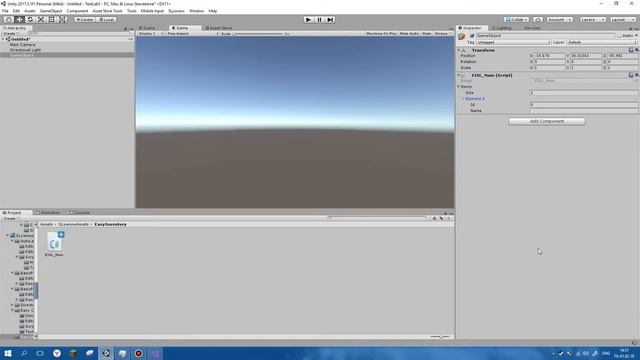The width and height of the screenshot is (640, 360).
Task: Collapse the Items array foldout
Action: [459, 87]
